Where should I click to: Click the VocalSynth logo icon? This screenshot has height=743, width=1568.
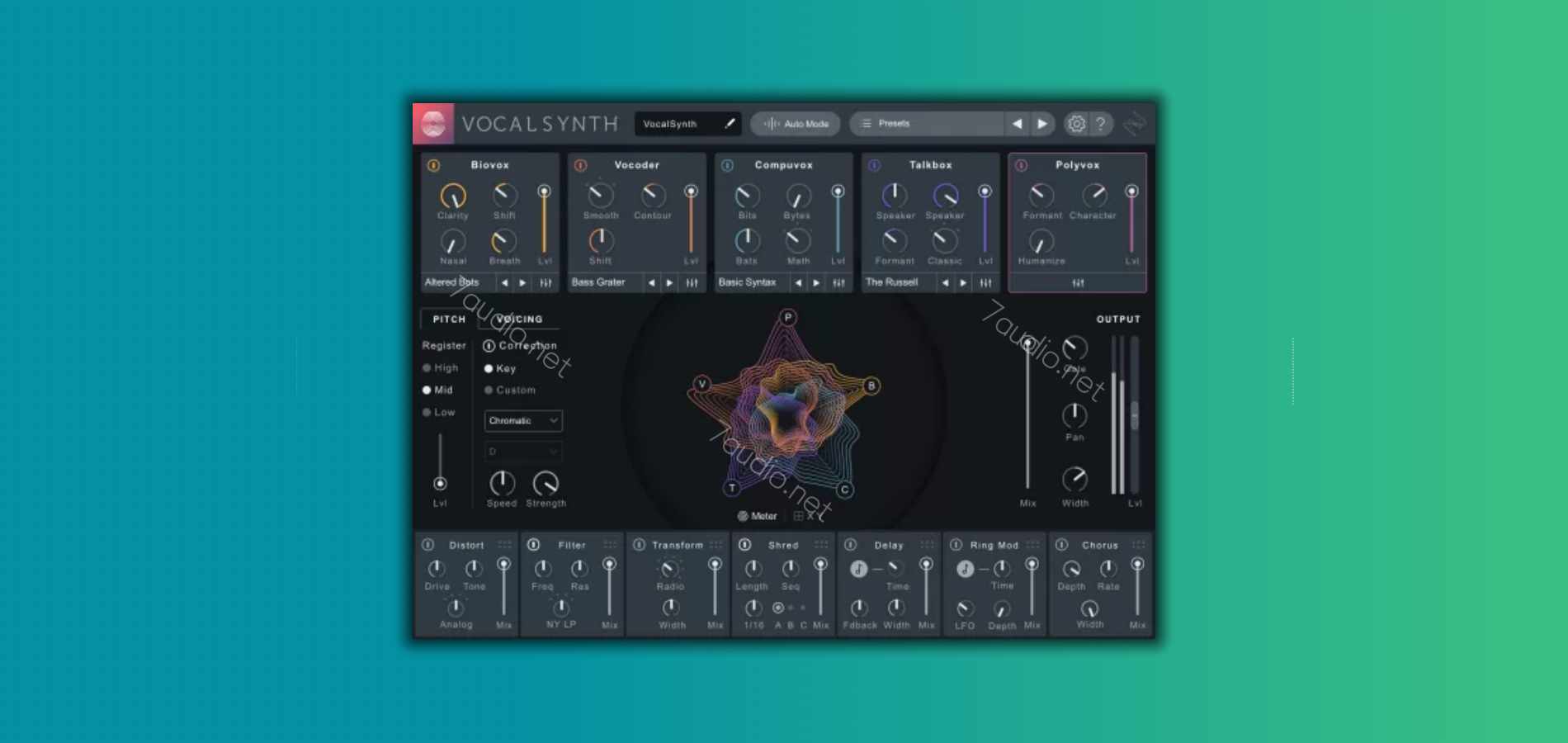[x=433, y=124]
